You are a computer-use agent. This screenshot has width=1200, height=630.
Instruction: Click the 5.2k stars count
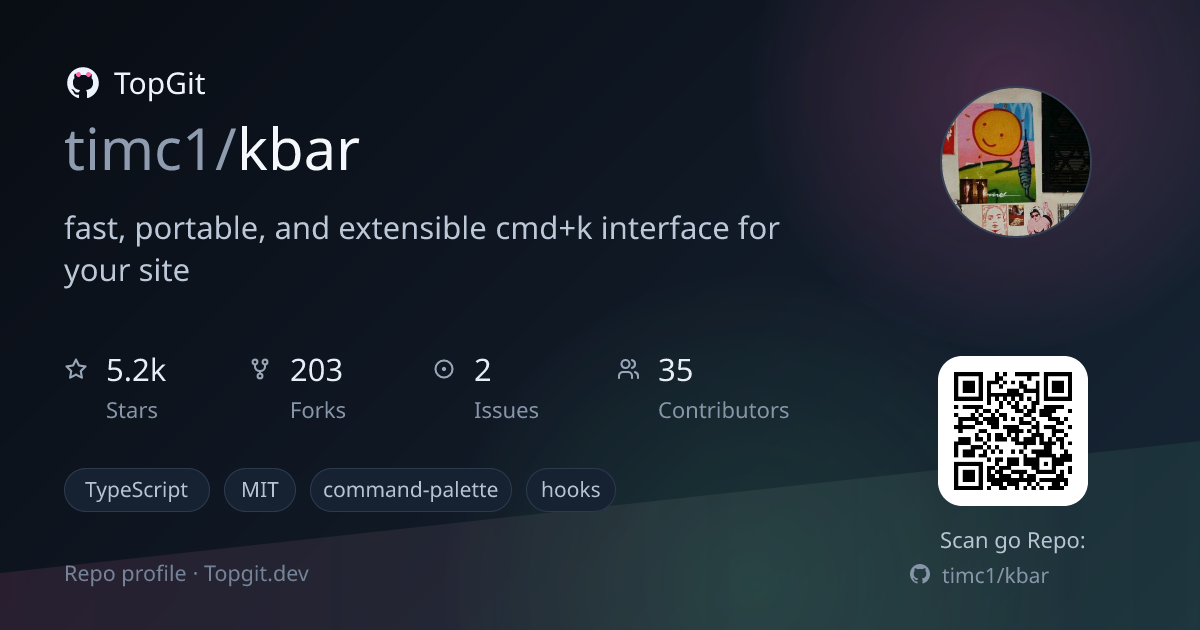[x=136, y=371]
